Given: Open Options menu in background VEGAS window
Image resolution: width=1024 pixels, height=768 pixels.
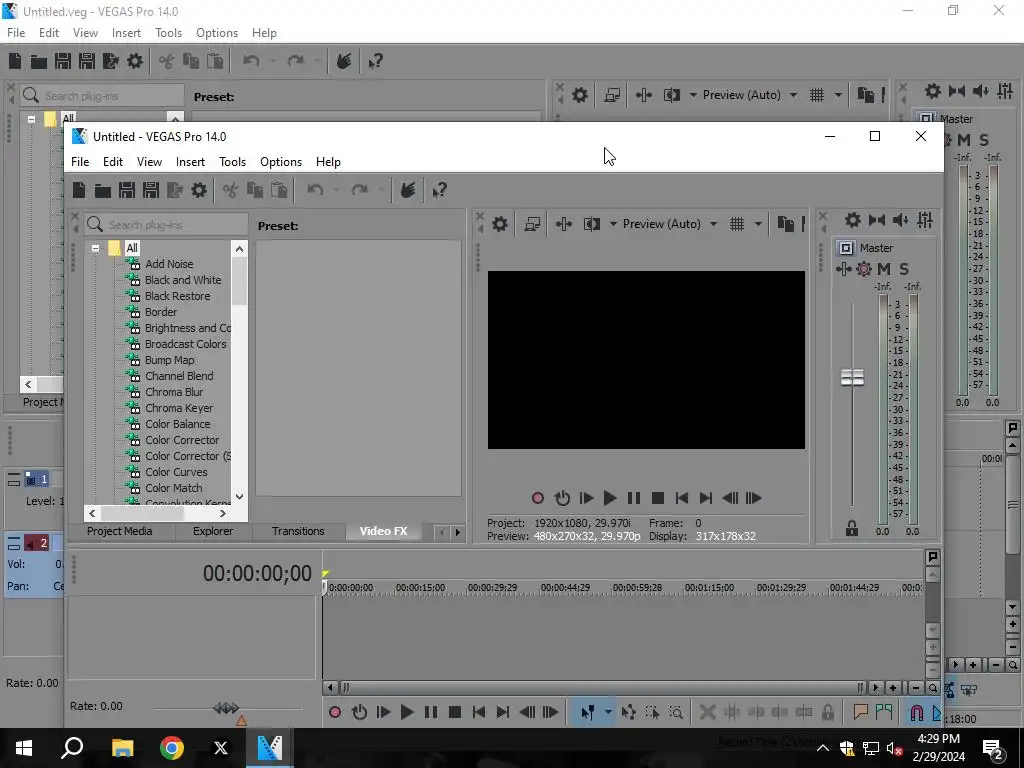Looking at the screenshot, I should tap(217, 33).
